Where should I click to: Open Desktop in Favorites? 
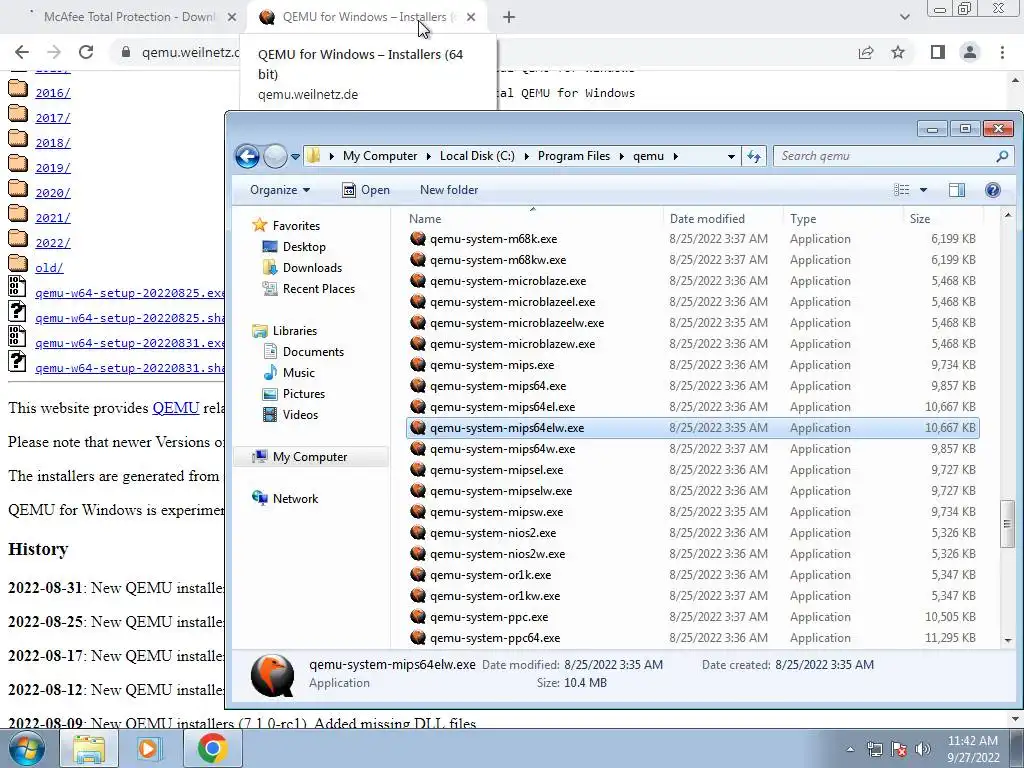click(304, 247)
